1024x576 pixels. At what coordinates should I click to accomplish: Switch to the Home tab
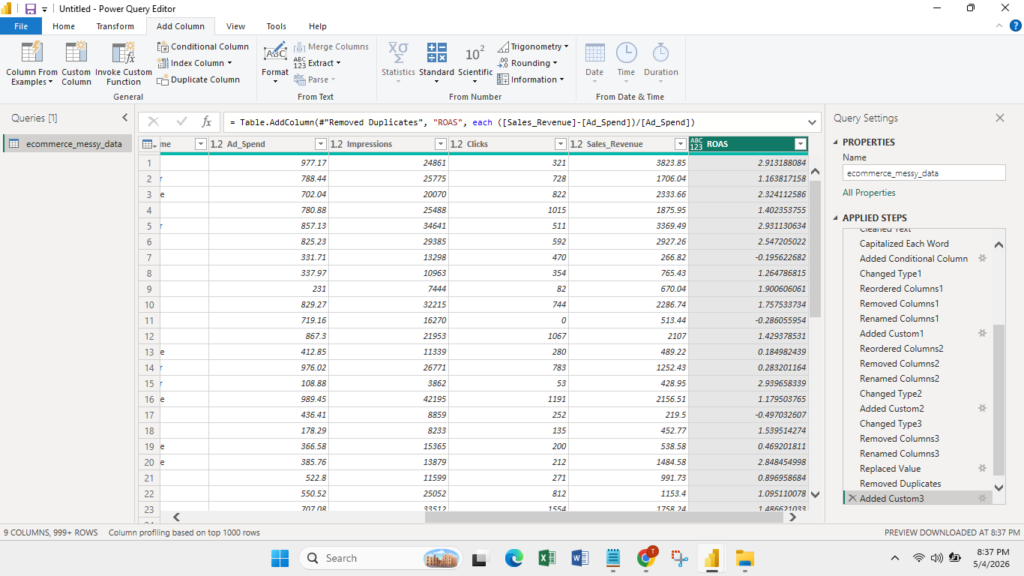coord(63,26)
